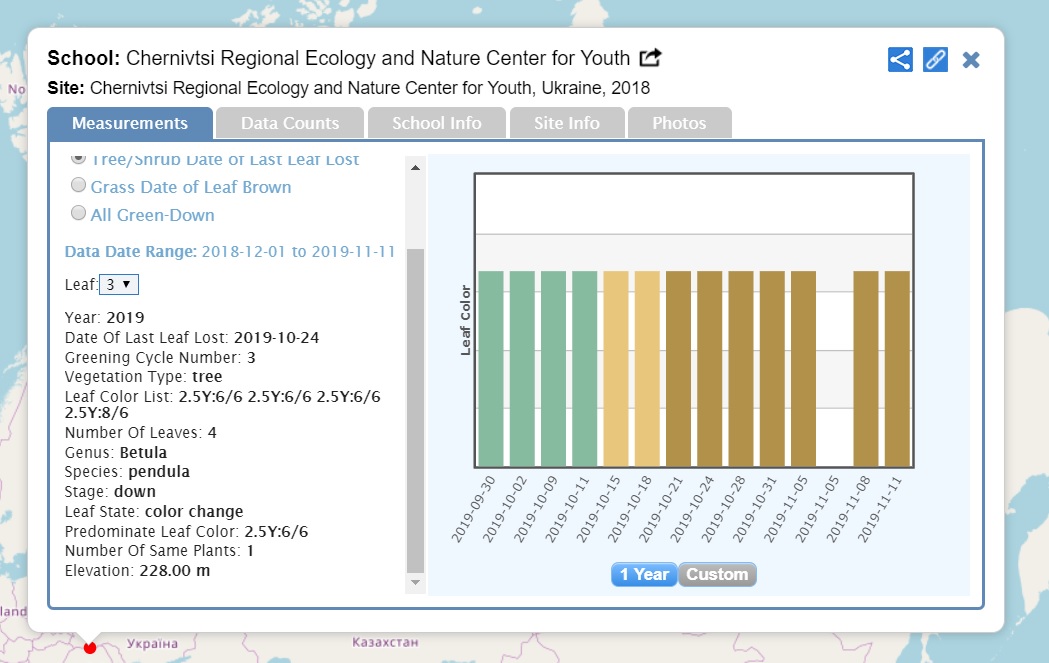Click the yellow bar for 2019-10-15
Screen dimensions: 1049x663
point(616,368)
